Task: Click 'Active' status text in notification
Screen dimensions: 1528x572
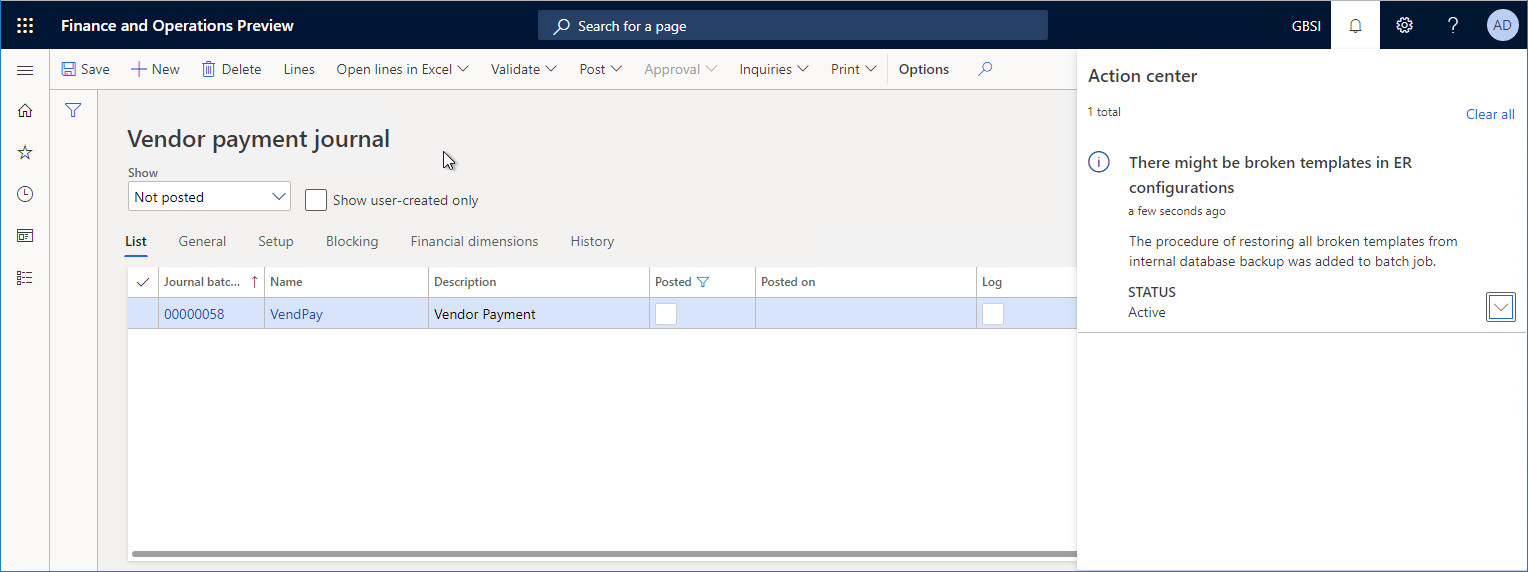Action: pos(1147,312)
